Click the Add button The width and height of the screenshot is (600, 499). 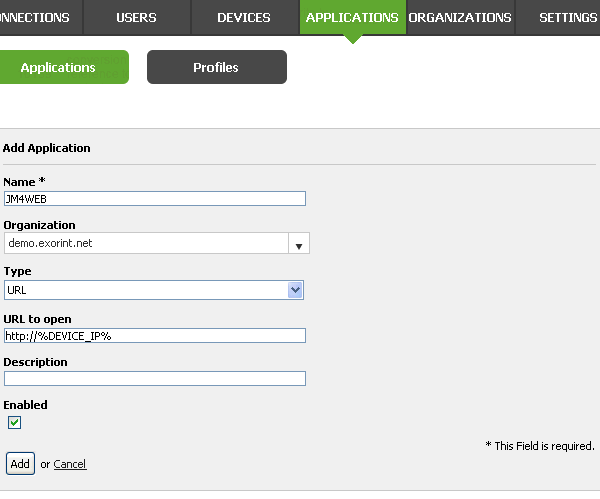click(x=20, y=464)
